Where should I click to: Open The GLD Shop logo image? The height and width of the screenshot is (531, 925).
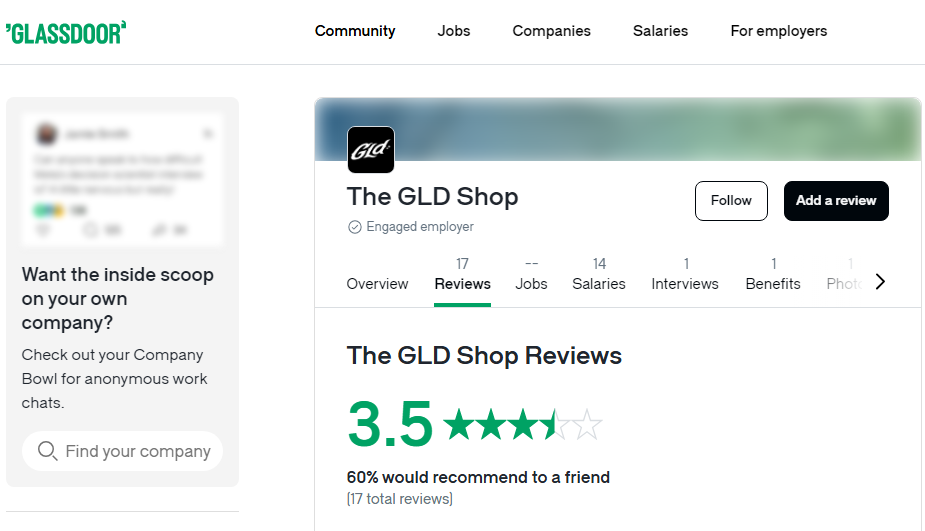click(x=370, y=150)
